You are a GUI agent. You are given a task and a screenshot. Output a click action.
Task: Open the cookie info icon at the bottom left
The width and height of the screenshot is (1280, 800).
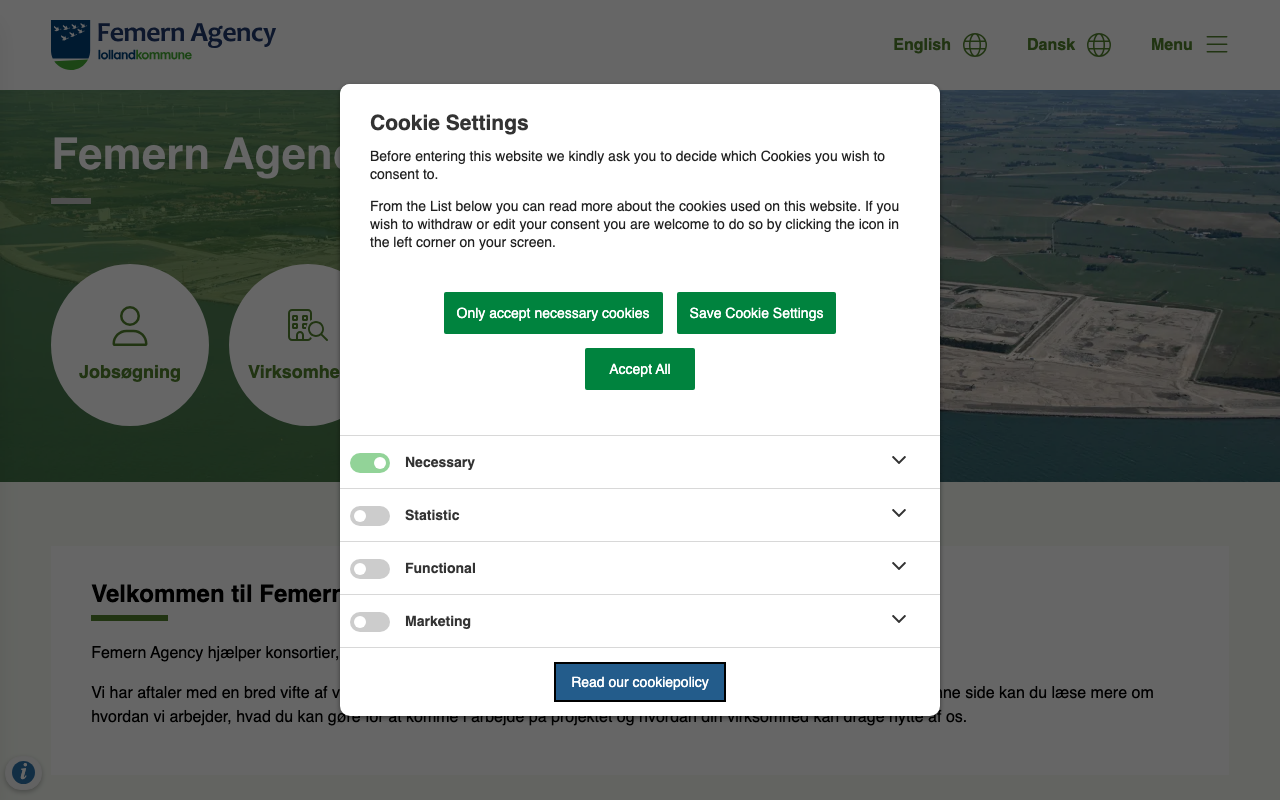coord(23,772)
